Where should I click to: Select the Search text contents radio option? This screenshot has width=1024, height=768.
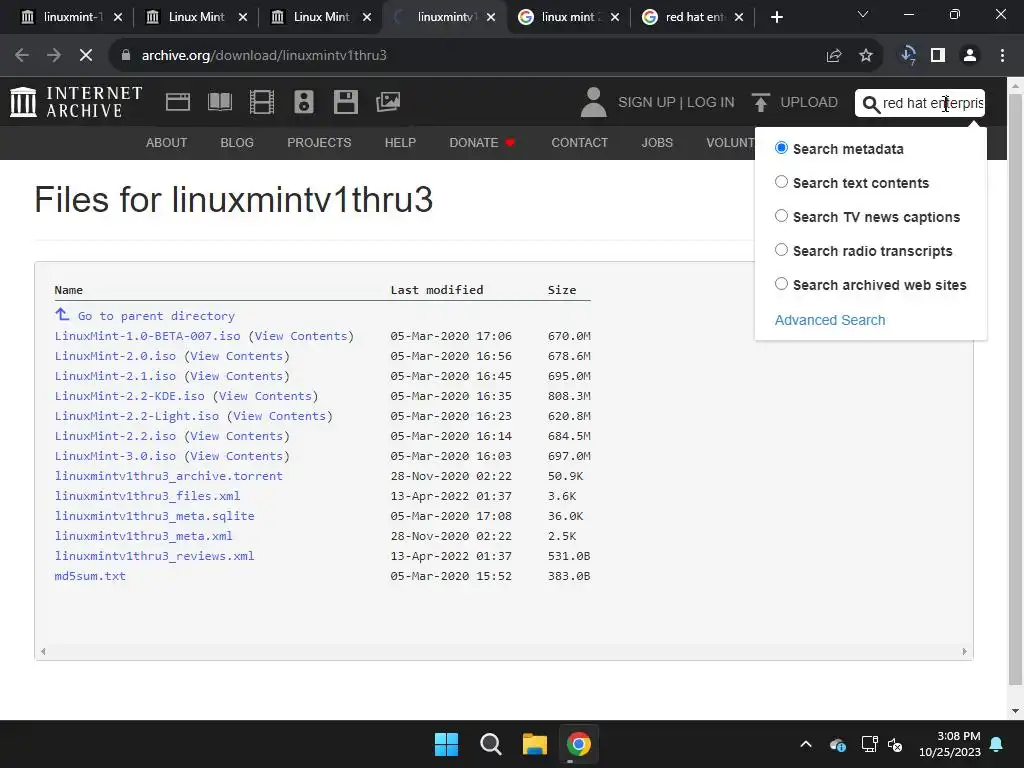pyautogui.click(x=781, y=182)
